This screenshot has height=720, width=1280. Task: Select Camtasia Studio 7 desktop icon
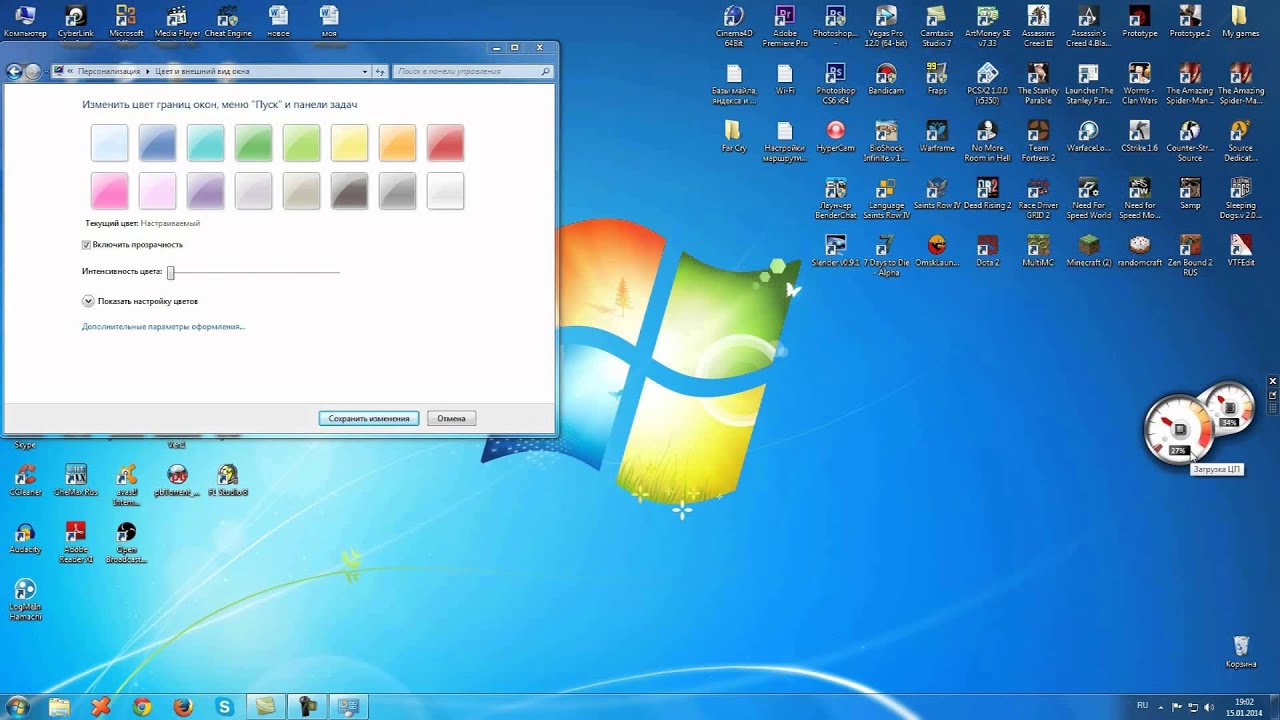tap(936, 25)
